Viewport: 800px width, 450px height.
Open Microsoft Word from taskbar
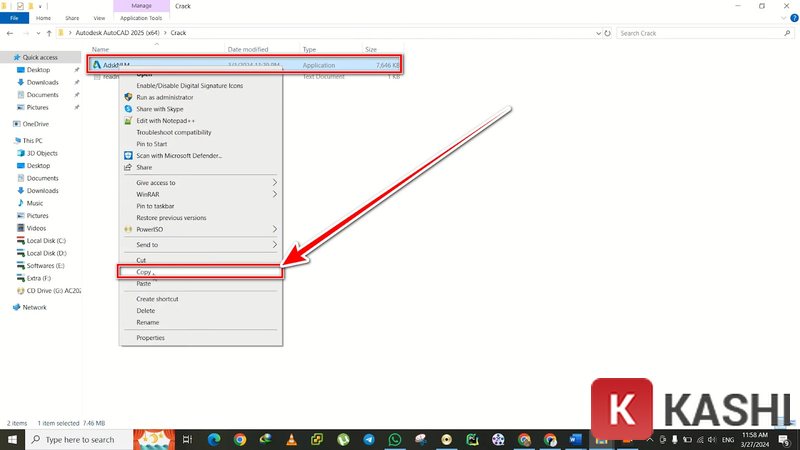tap(576, 439)
